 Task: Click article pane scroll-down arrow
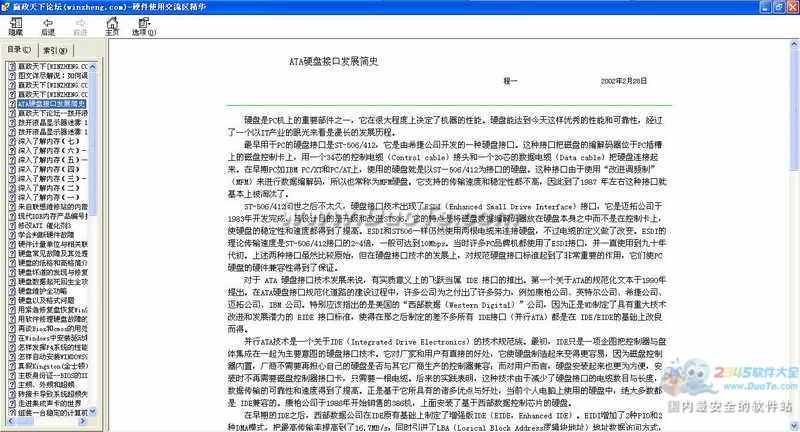point(794,426)
